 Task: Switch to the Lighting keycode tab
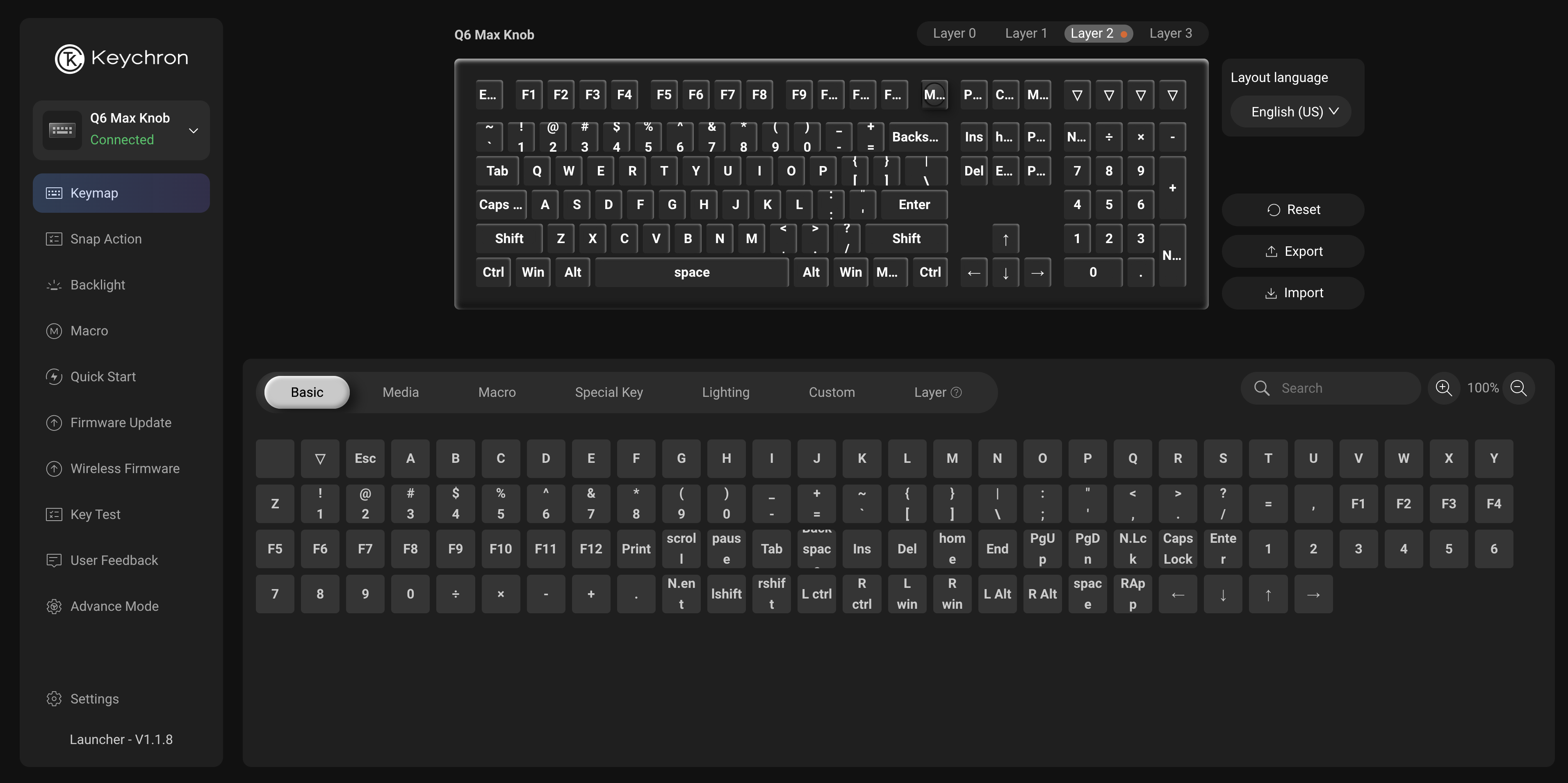pyautogui.click(x=725, y=392)
